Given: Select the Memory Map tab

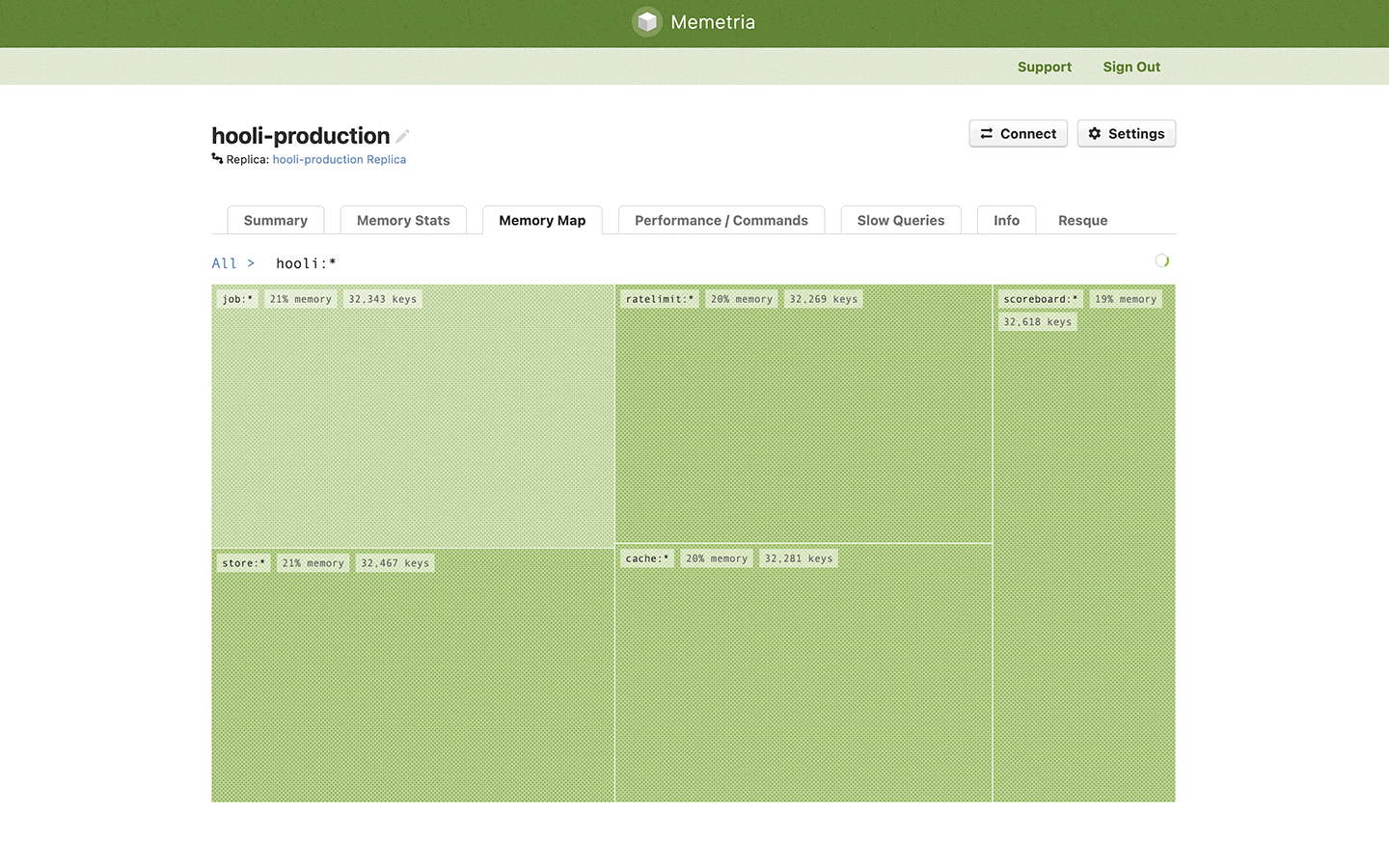Looking at the screenshot, I should (x=542, y=220).
